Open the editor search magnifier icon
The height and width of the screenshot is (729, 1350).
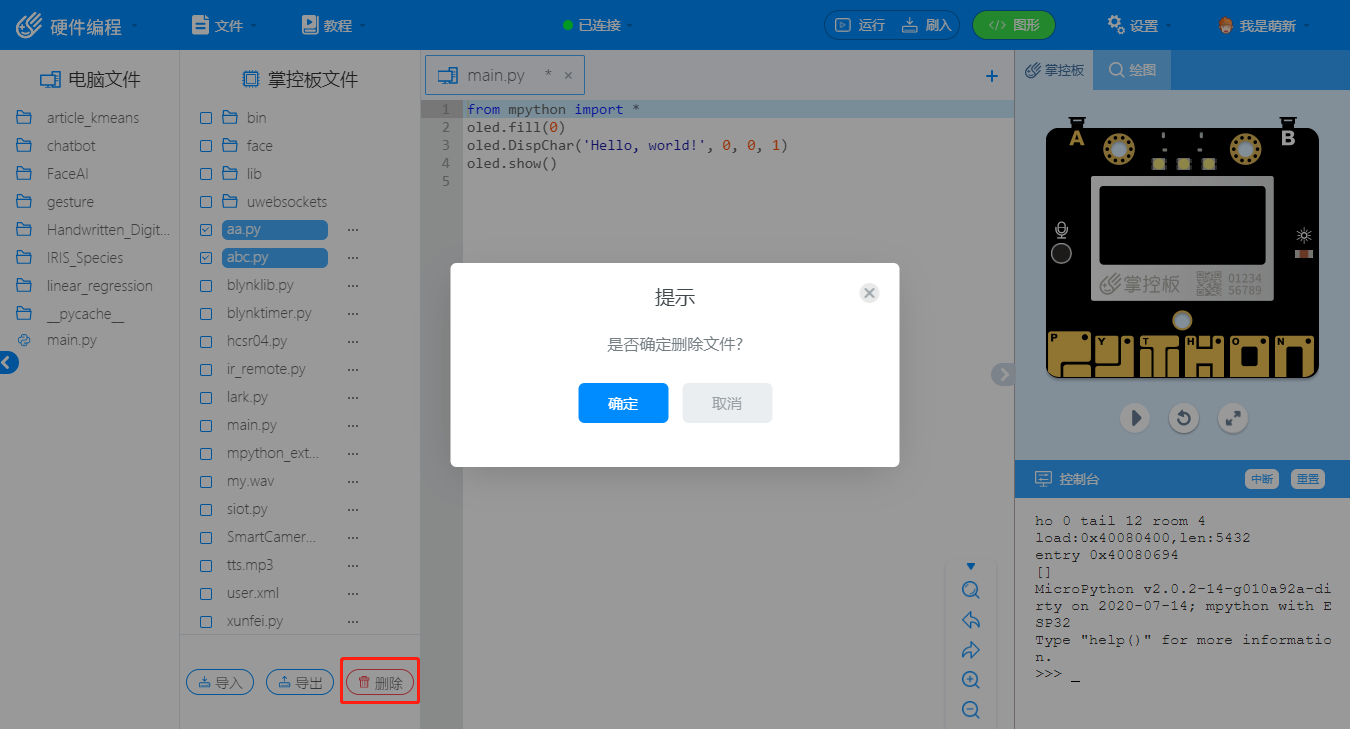970,590
